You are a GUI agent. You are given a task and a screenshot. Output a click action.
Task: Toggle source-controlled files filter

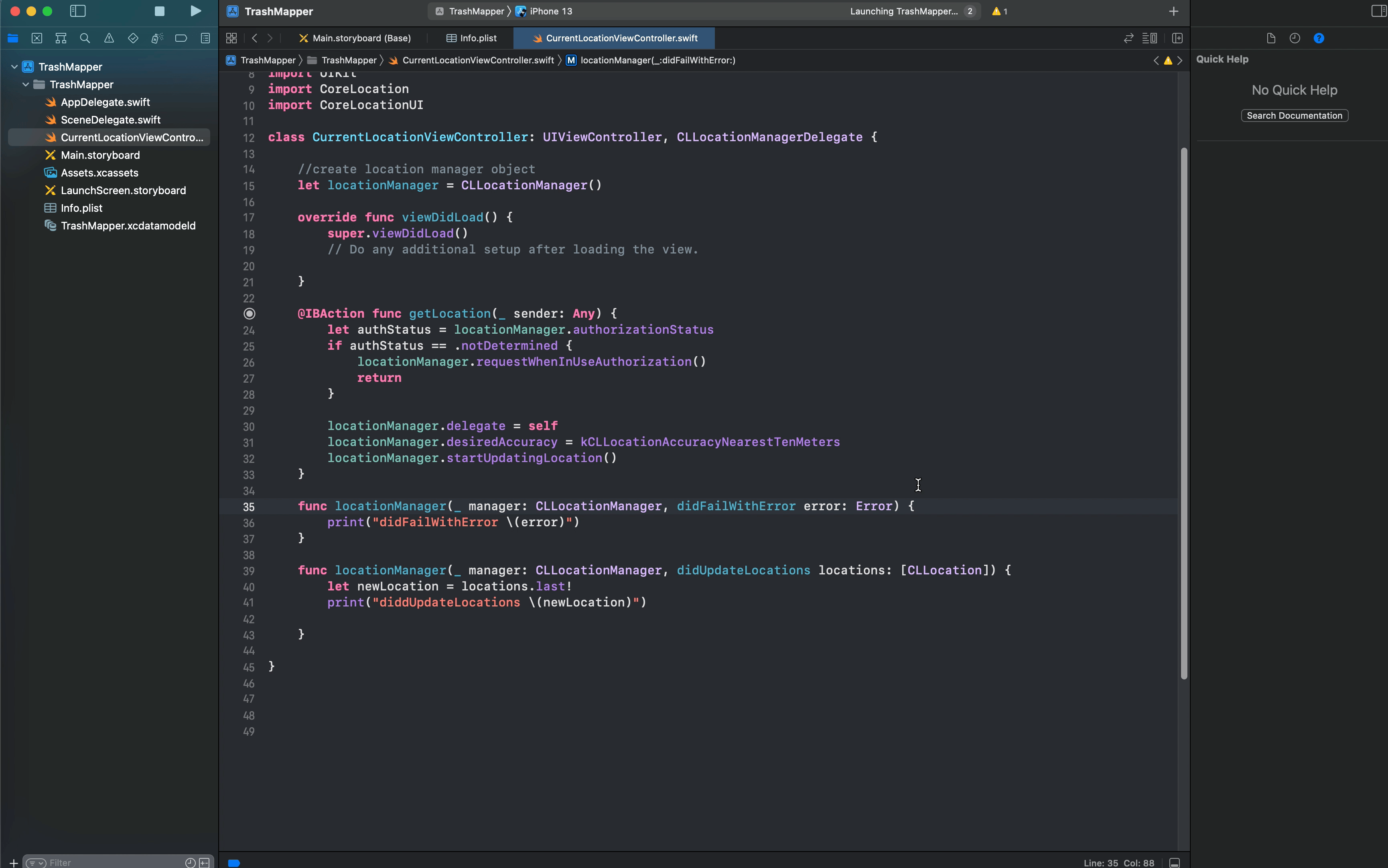[204, 862]
